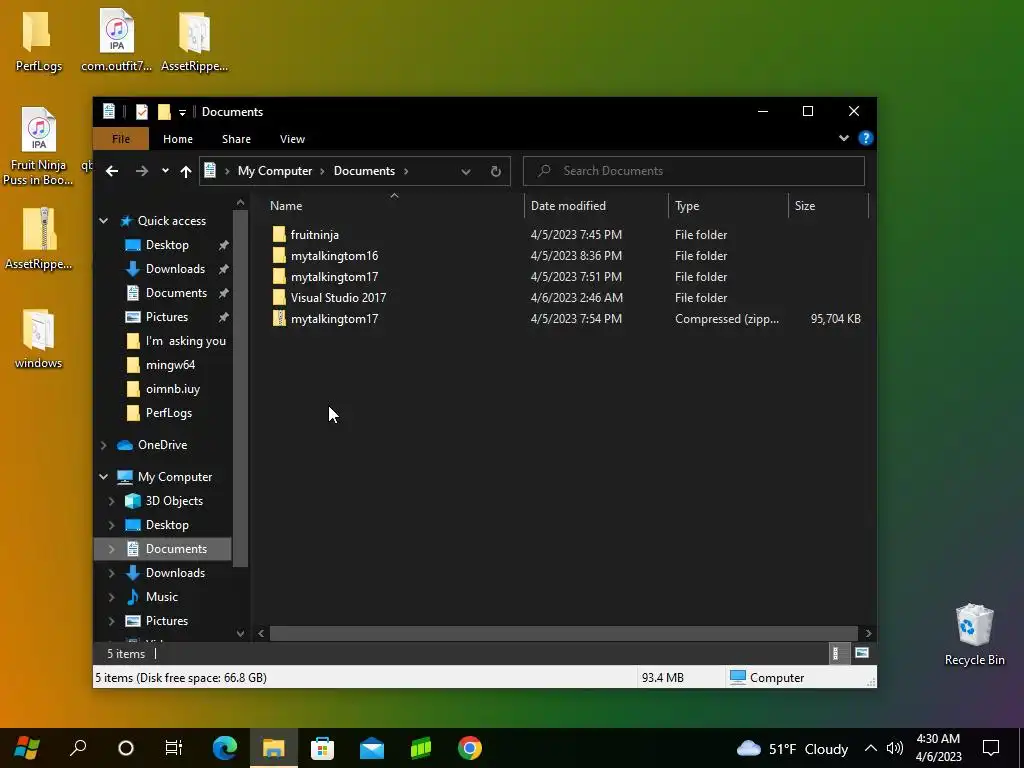Collapse the My Computer tree node

pos(103,477)
